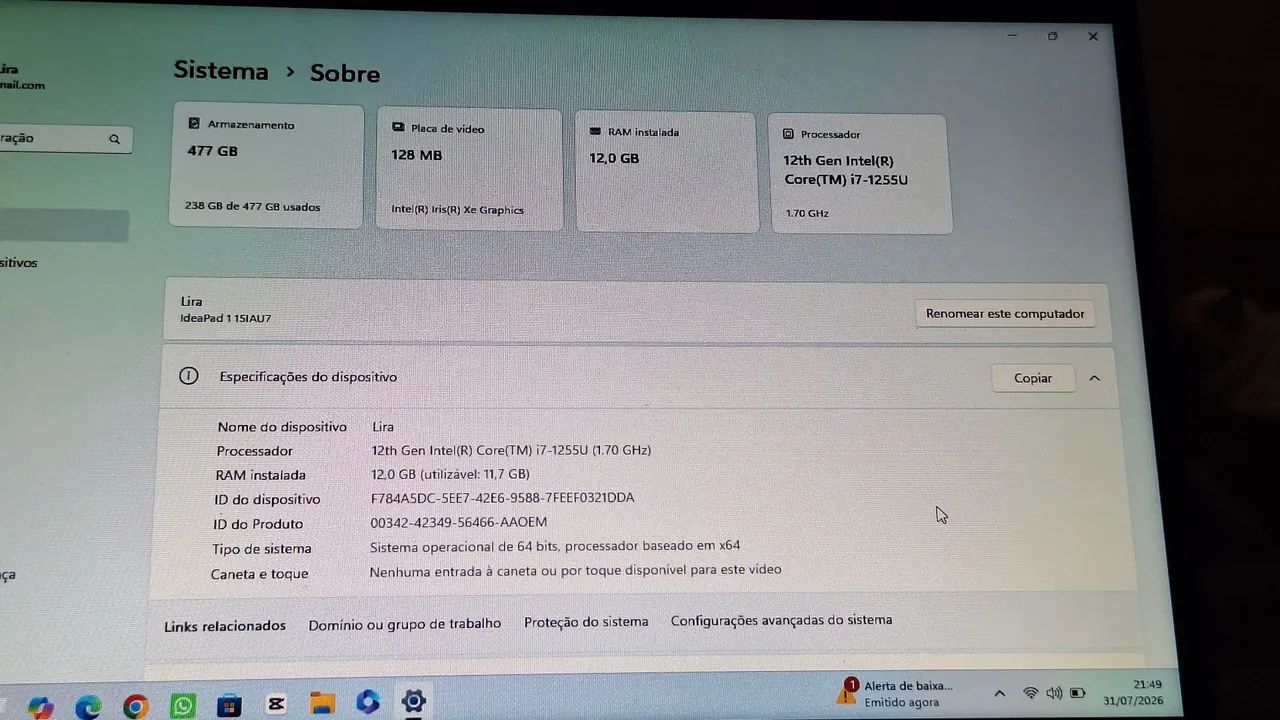
Task: Open Google Chrome from the taskbar
Action: click(136, 707)
